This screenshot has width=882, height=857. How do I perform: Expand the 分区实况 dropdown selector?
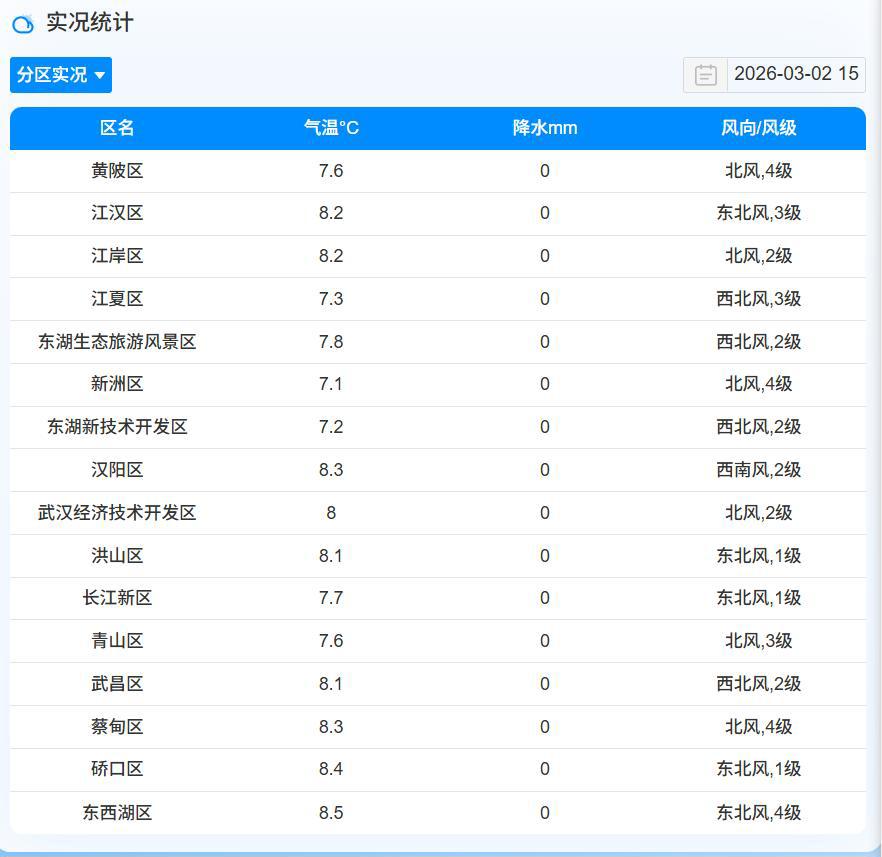click(60, 75)
